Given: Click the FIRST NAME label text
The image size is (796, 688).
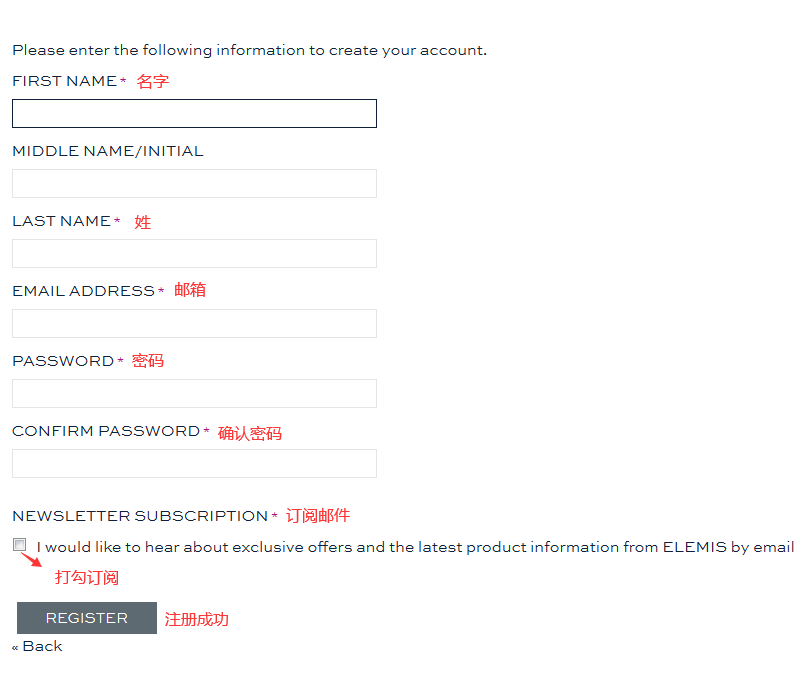Looking at the screenshot, I should pos(64,81).
